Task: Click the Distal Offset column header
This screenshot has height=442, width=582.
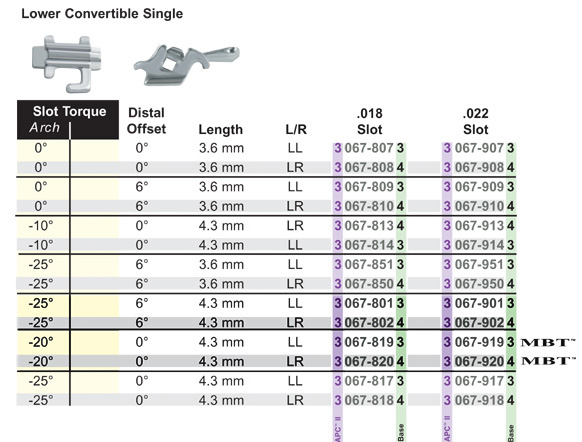Action: [x=146, y=121]
